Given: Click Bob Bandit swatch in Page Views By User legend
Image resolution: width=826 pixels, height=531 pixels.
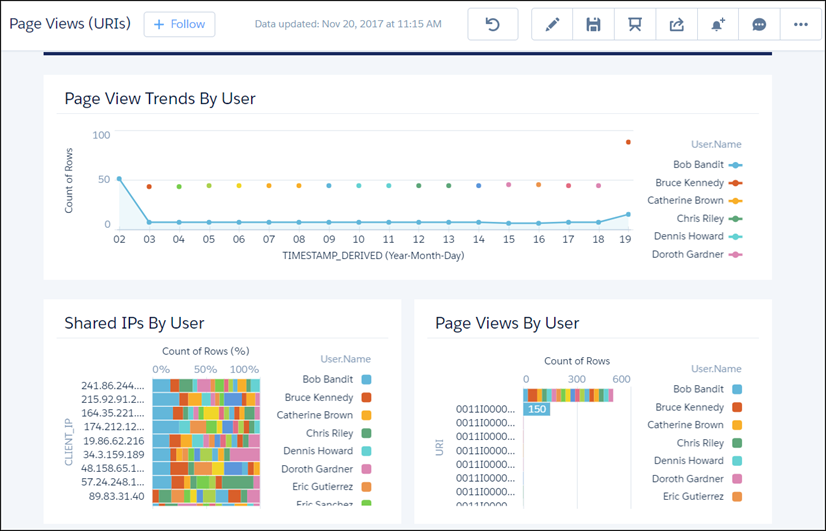Looking at the screenshot, I should (x=738, y=389).
